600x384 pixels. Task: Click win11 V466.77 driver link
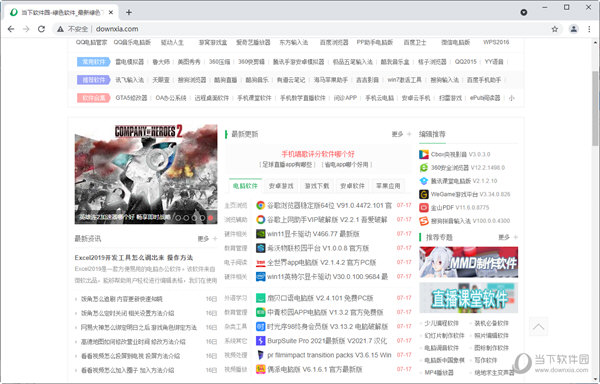[x=313, y=234]
